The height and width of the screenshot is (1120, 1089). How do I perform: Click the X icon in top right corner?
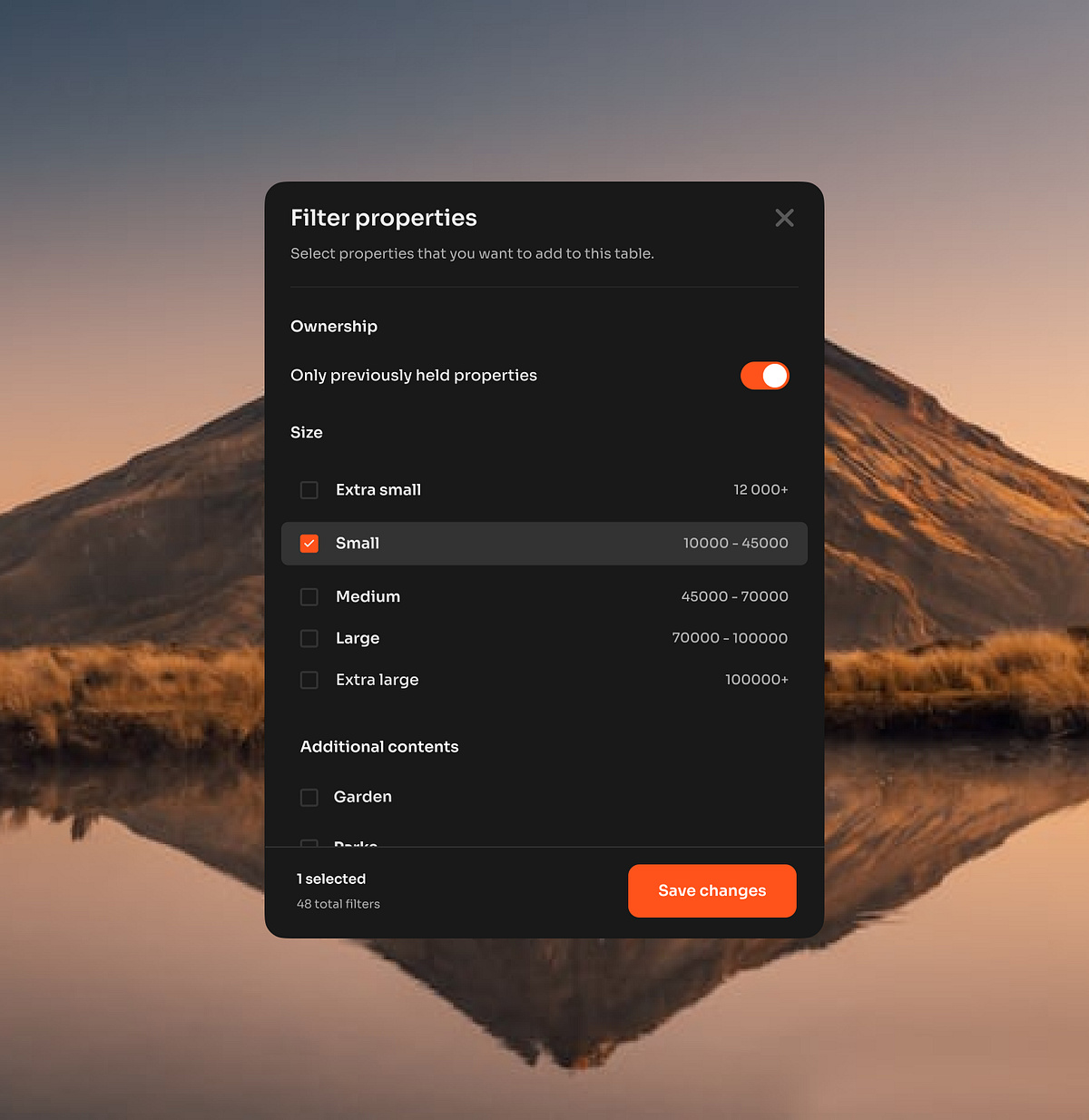click(784, 218)
